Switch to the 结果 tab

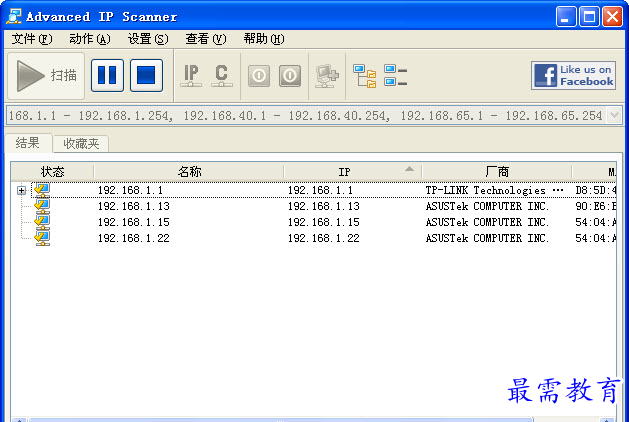point(28,143)
